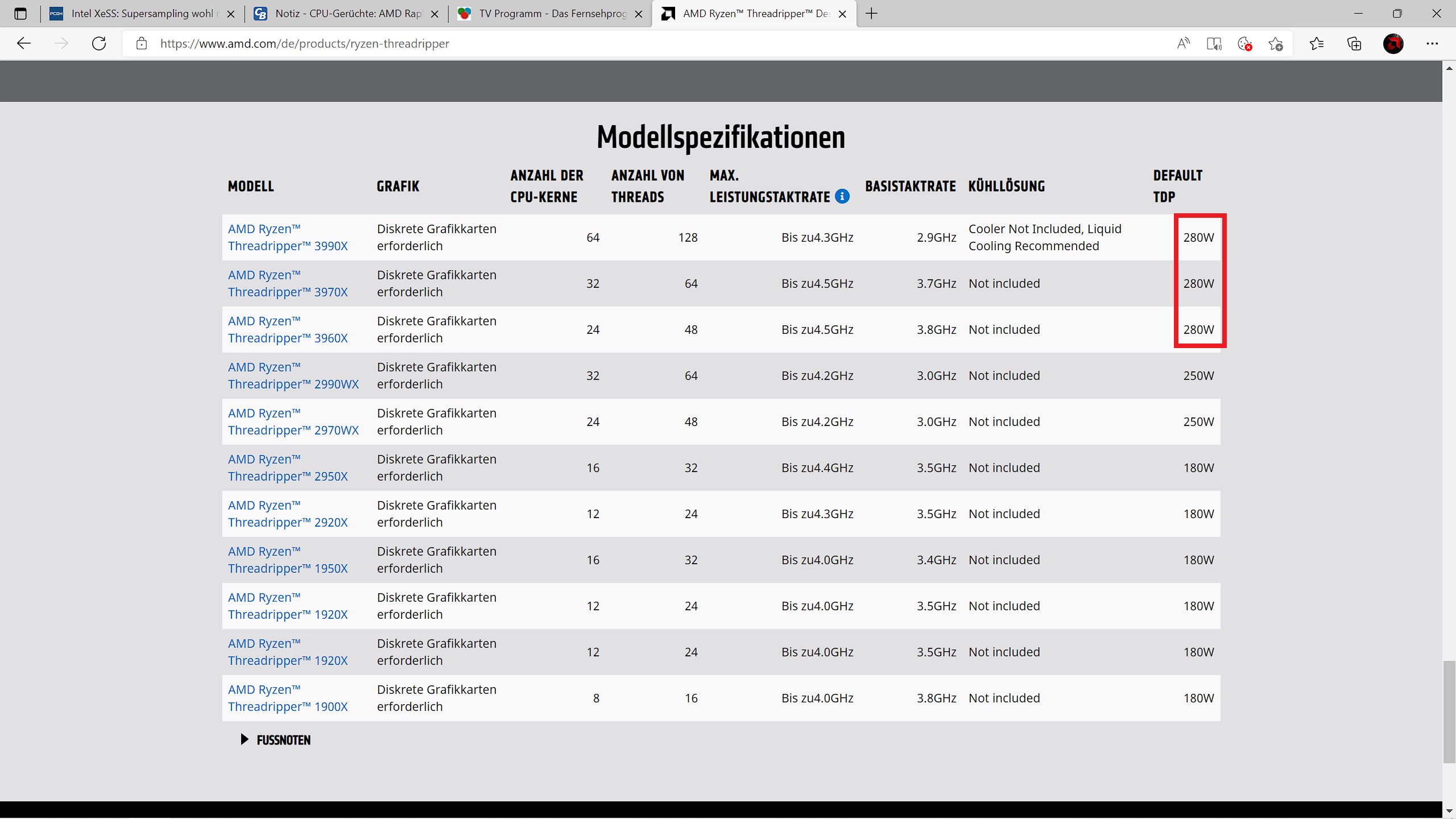Click the info icon beside Leistungstaktrate
Viewport: 1456px width, 819px height.
(x=842, y=196)
